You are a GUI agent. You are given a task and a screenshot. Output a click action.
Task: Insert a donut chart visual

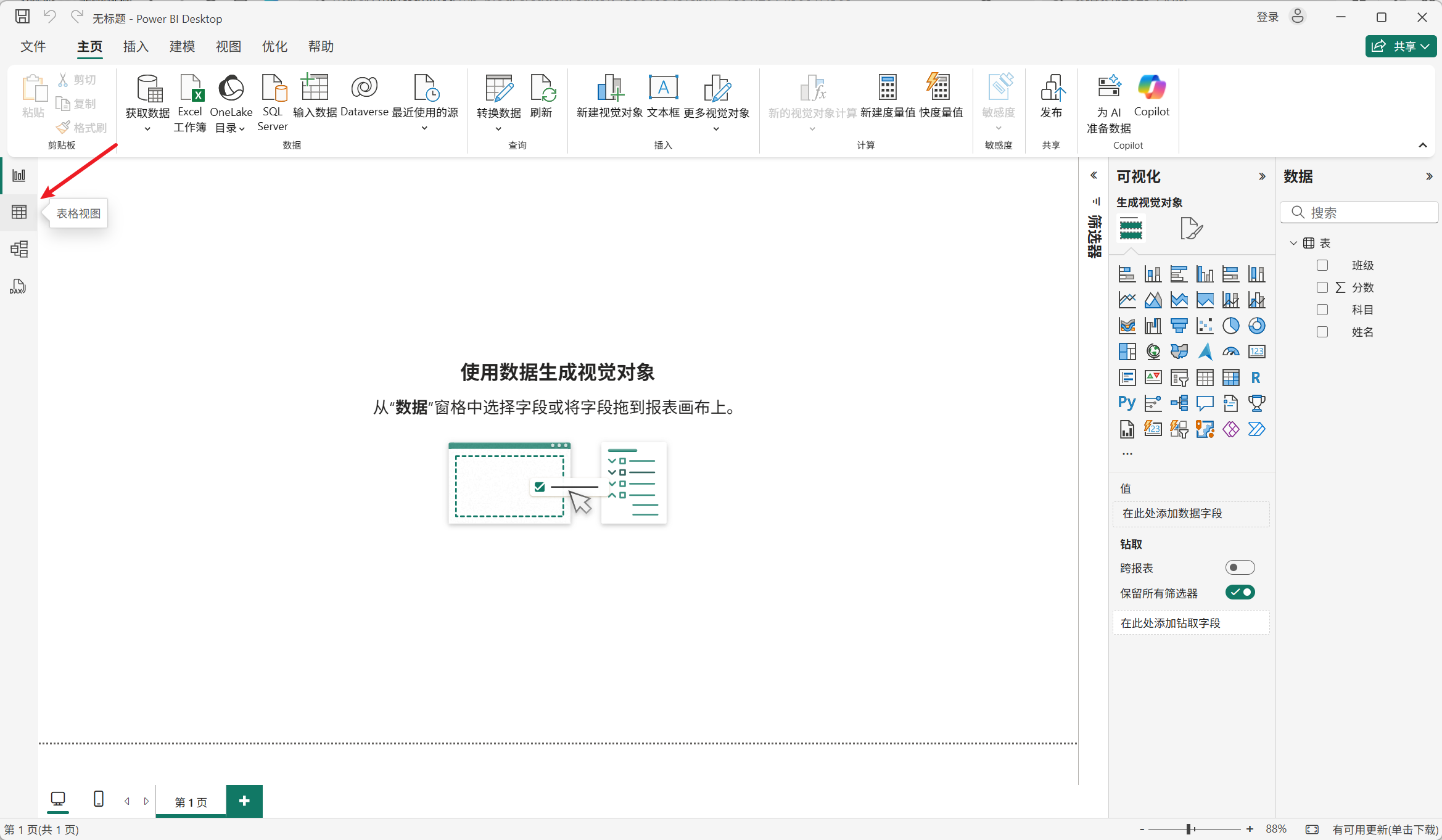[1256, 326]
